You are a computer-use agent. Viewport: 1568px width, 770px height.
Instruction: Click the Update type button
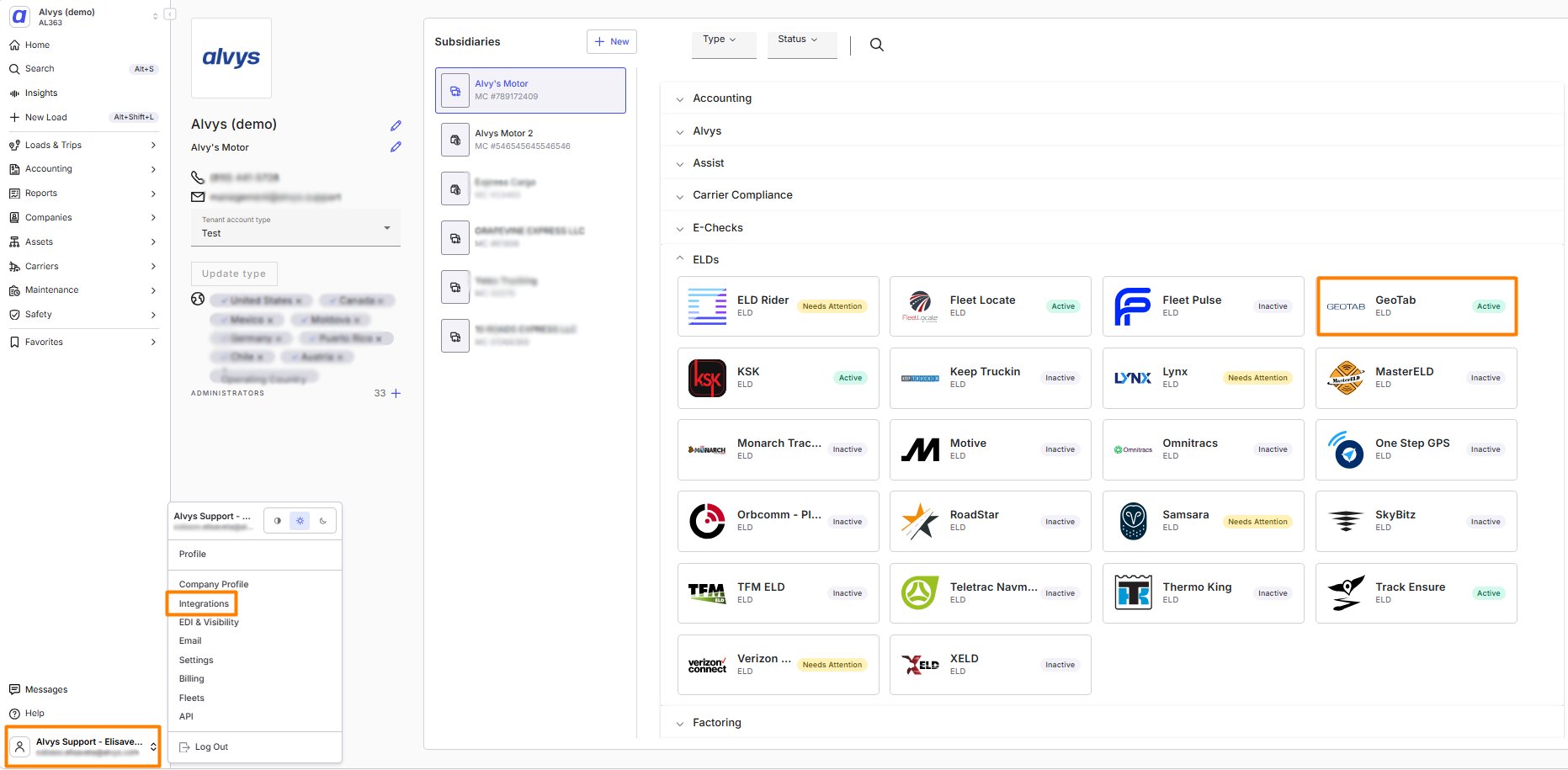point(234,273)
